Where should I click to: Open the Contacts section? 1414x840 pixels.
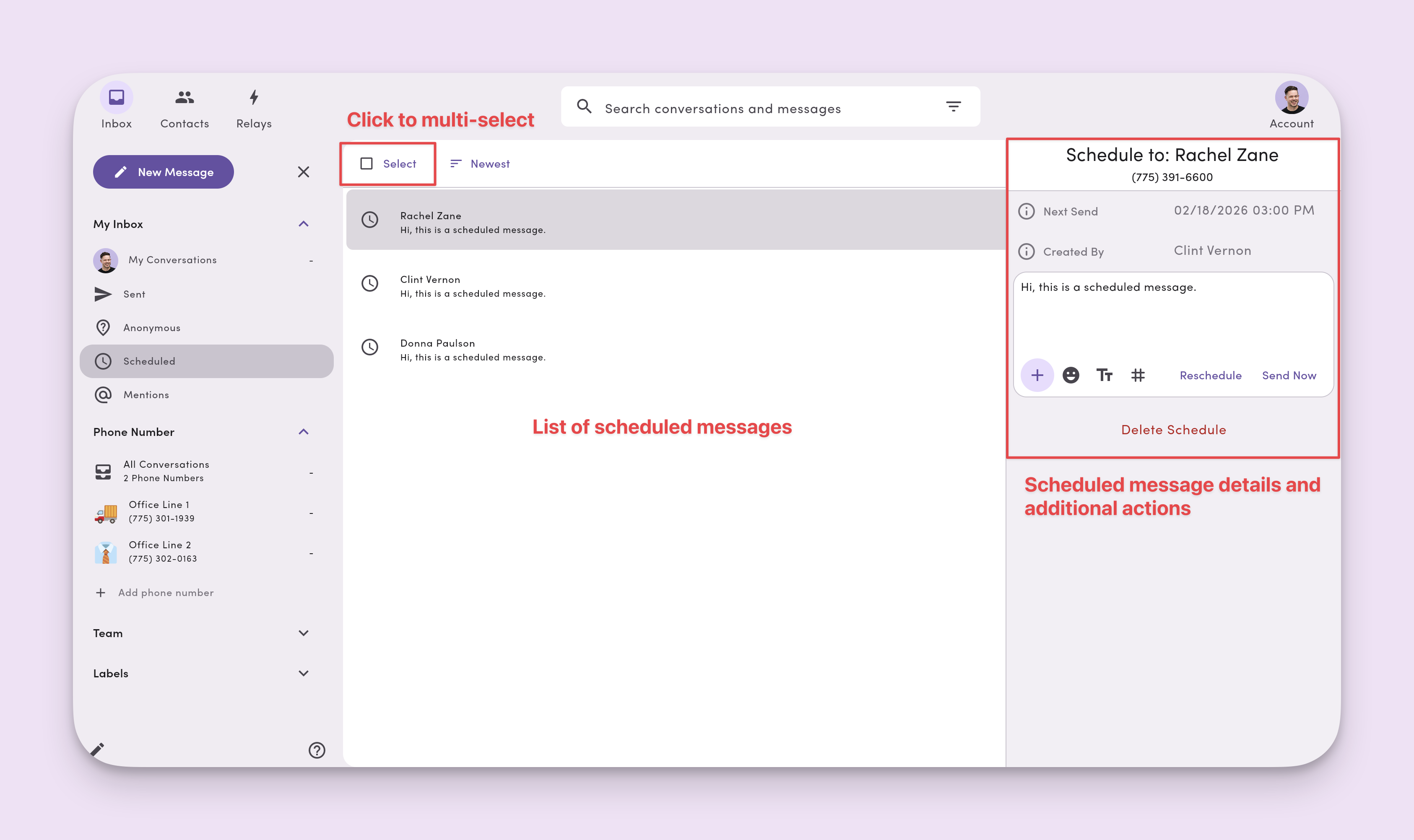point(184,107)
